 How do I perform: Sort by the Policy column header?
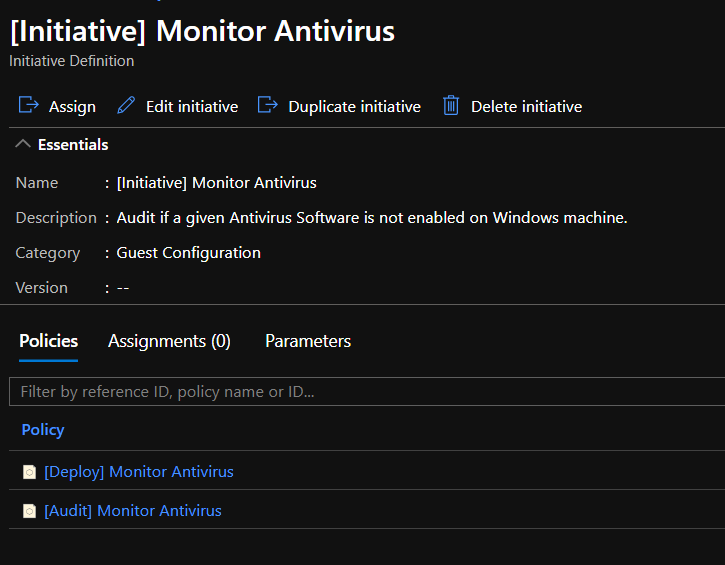43,429
